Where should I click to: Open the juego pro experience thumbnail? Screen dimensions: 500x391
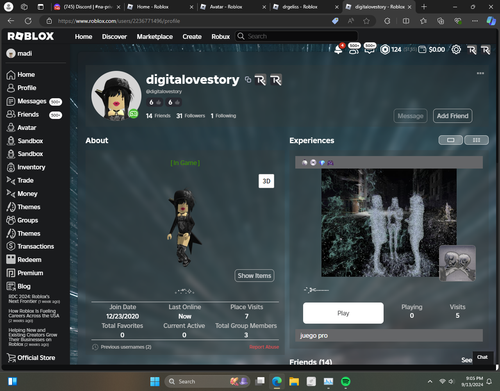pyautogui.click(x=389, y=223)
